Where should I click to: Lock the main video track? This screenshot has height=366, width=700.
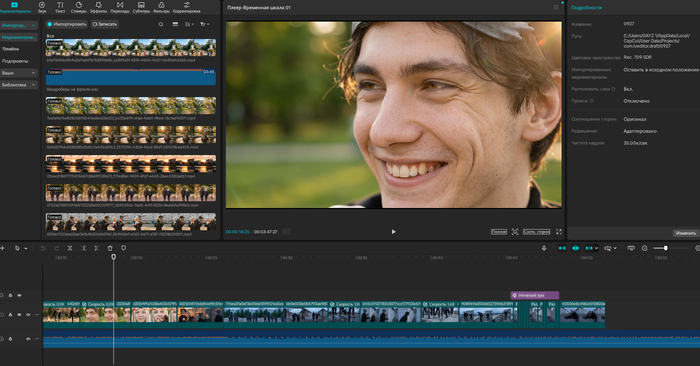coord(10,315)
